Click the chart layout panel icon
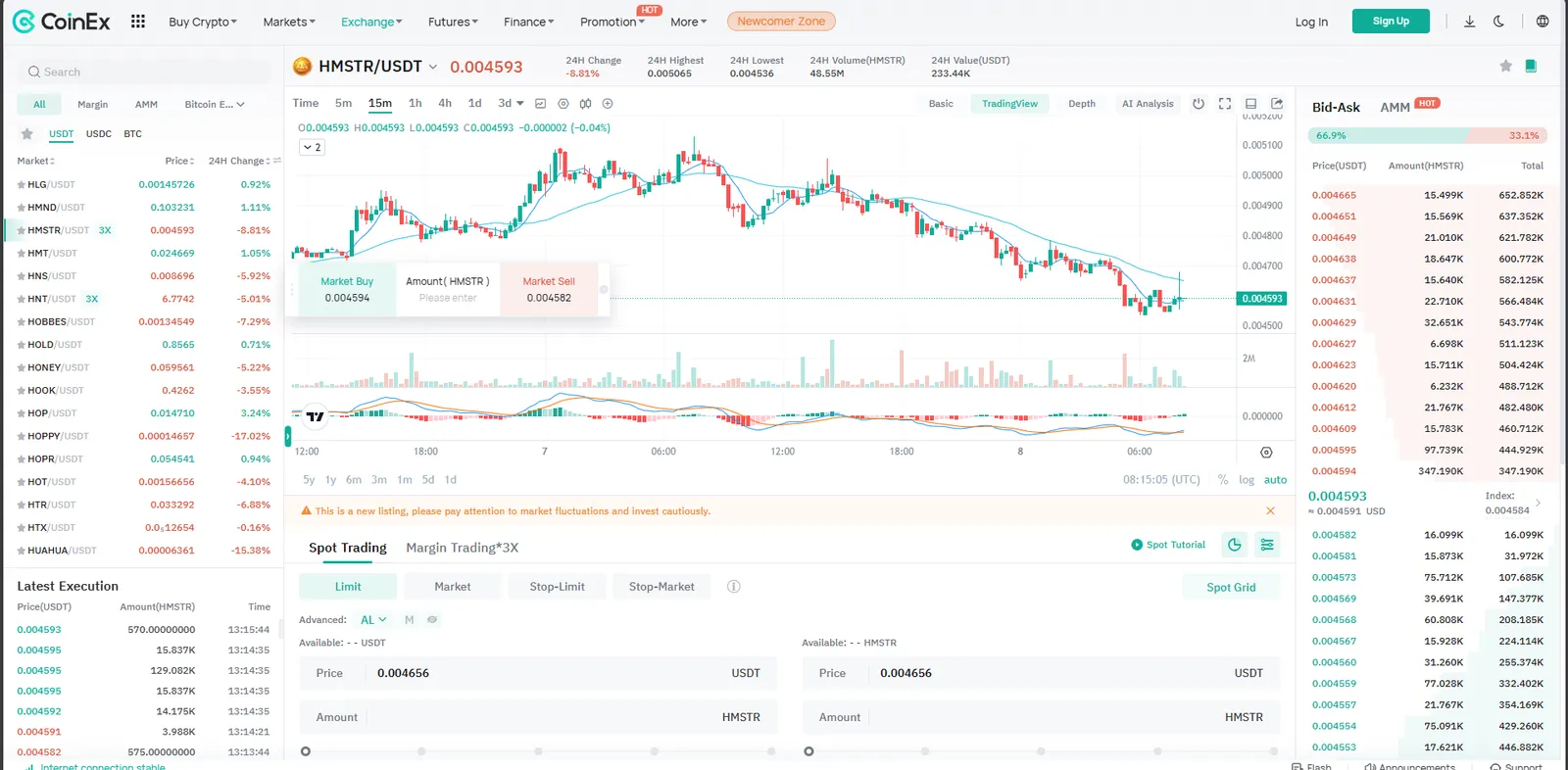 coord(1250,103)
